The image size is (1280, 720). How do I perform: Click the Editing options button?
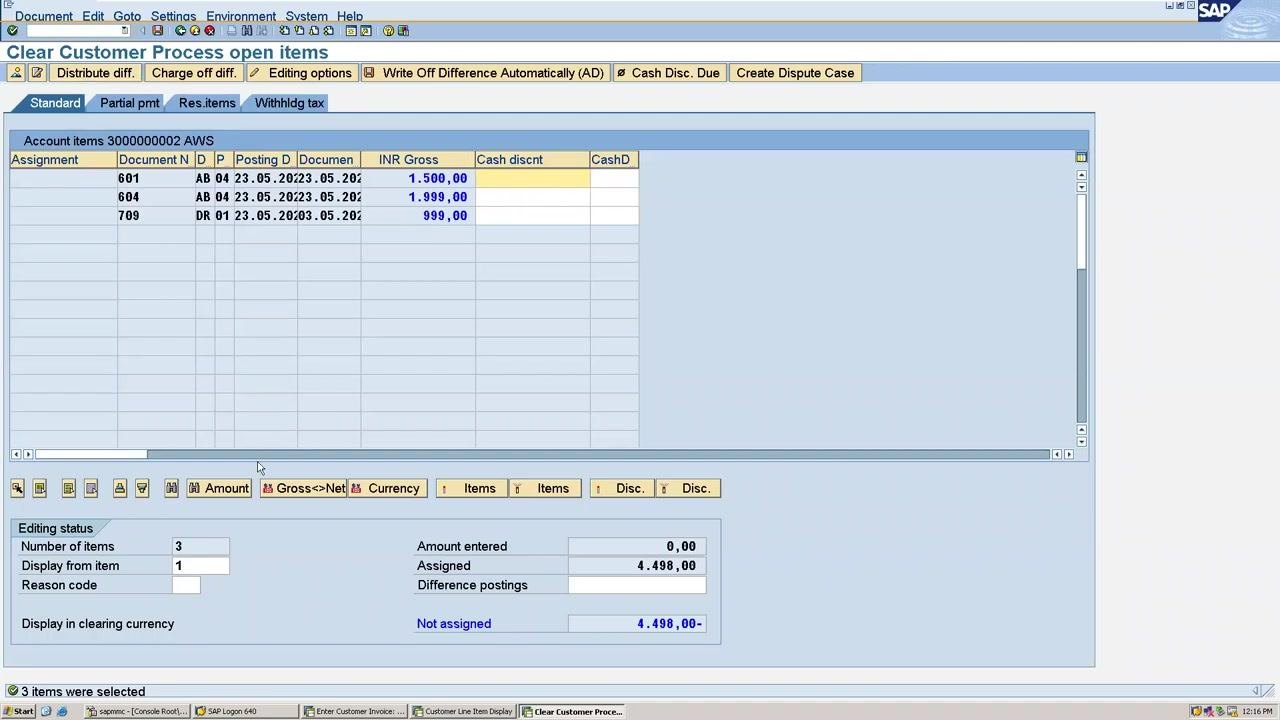[x=300, y=73]
